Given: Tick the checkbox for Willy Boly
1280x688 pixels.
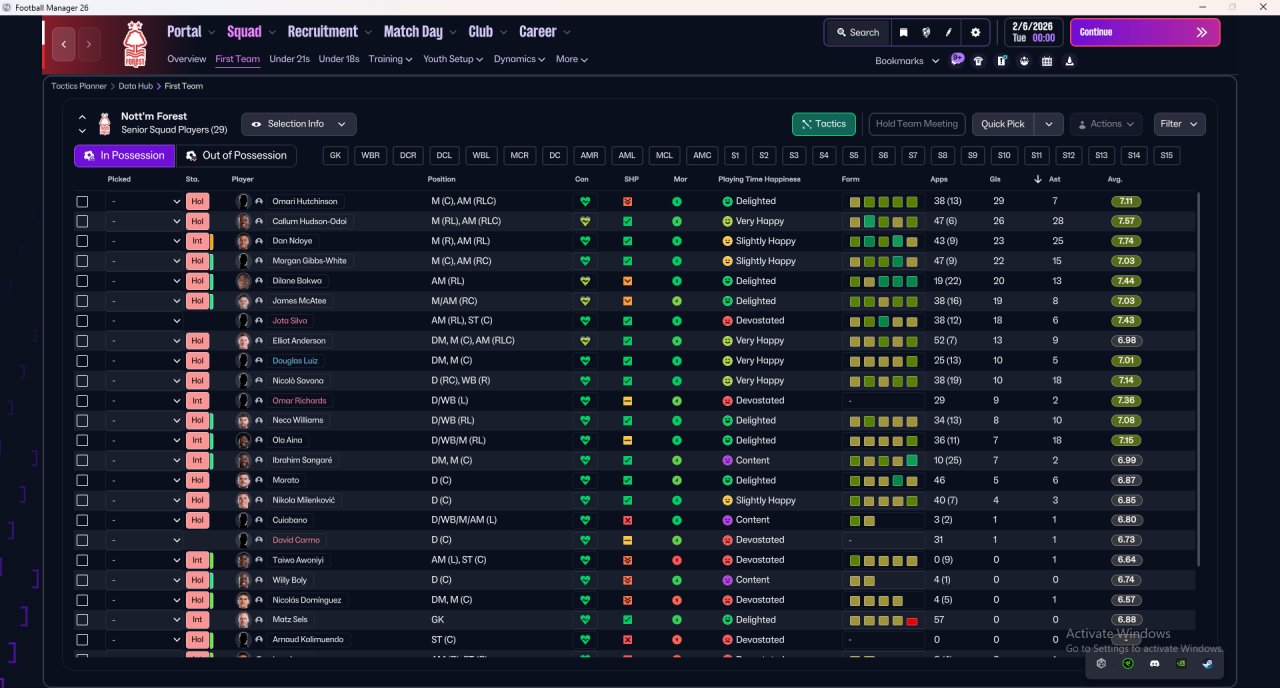Looking at the screenshot, I should coord(82,580).
